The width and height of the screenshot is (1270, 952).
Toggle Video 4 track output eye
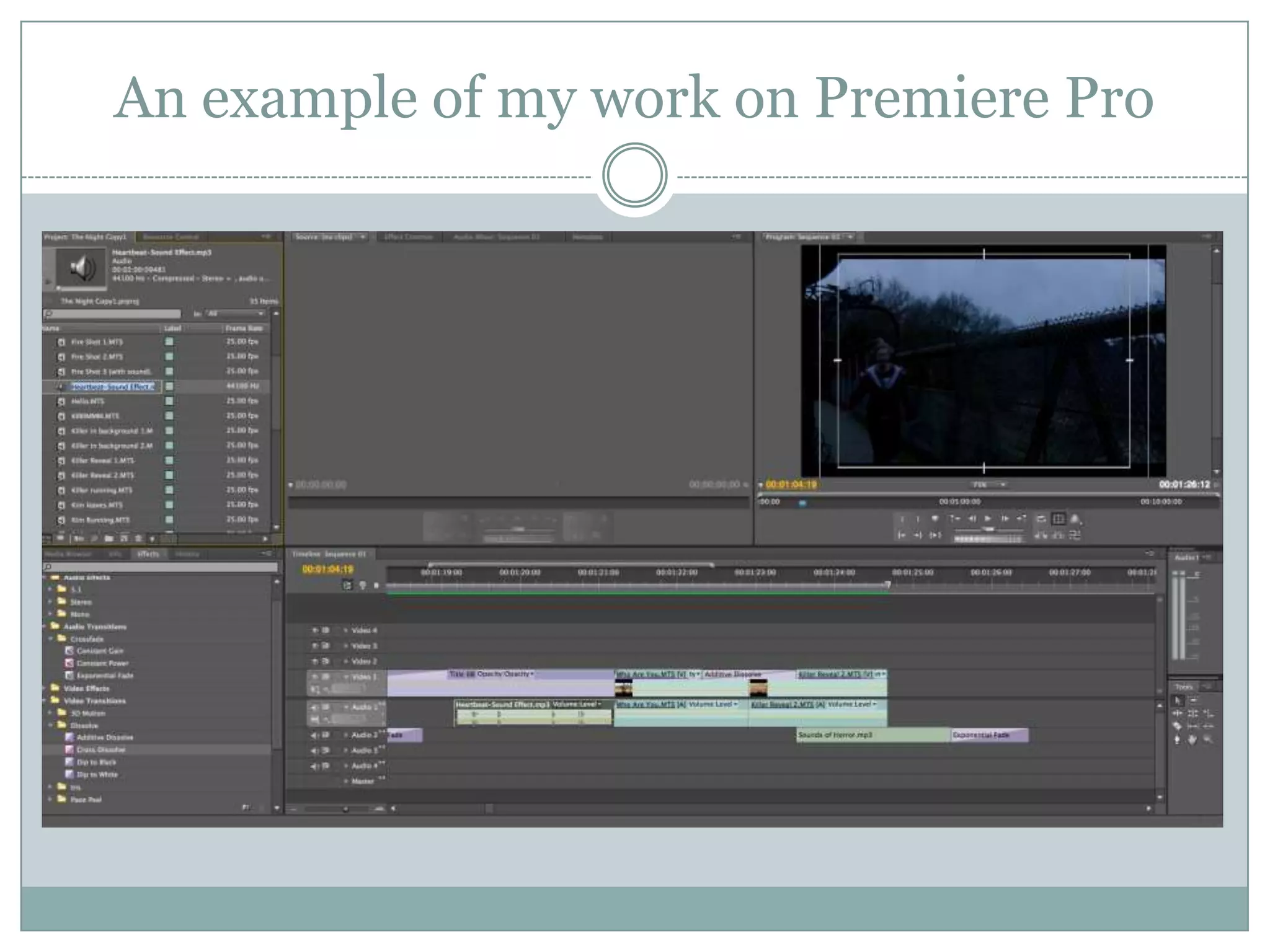pos(315,630)
